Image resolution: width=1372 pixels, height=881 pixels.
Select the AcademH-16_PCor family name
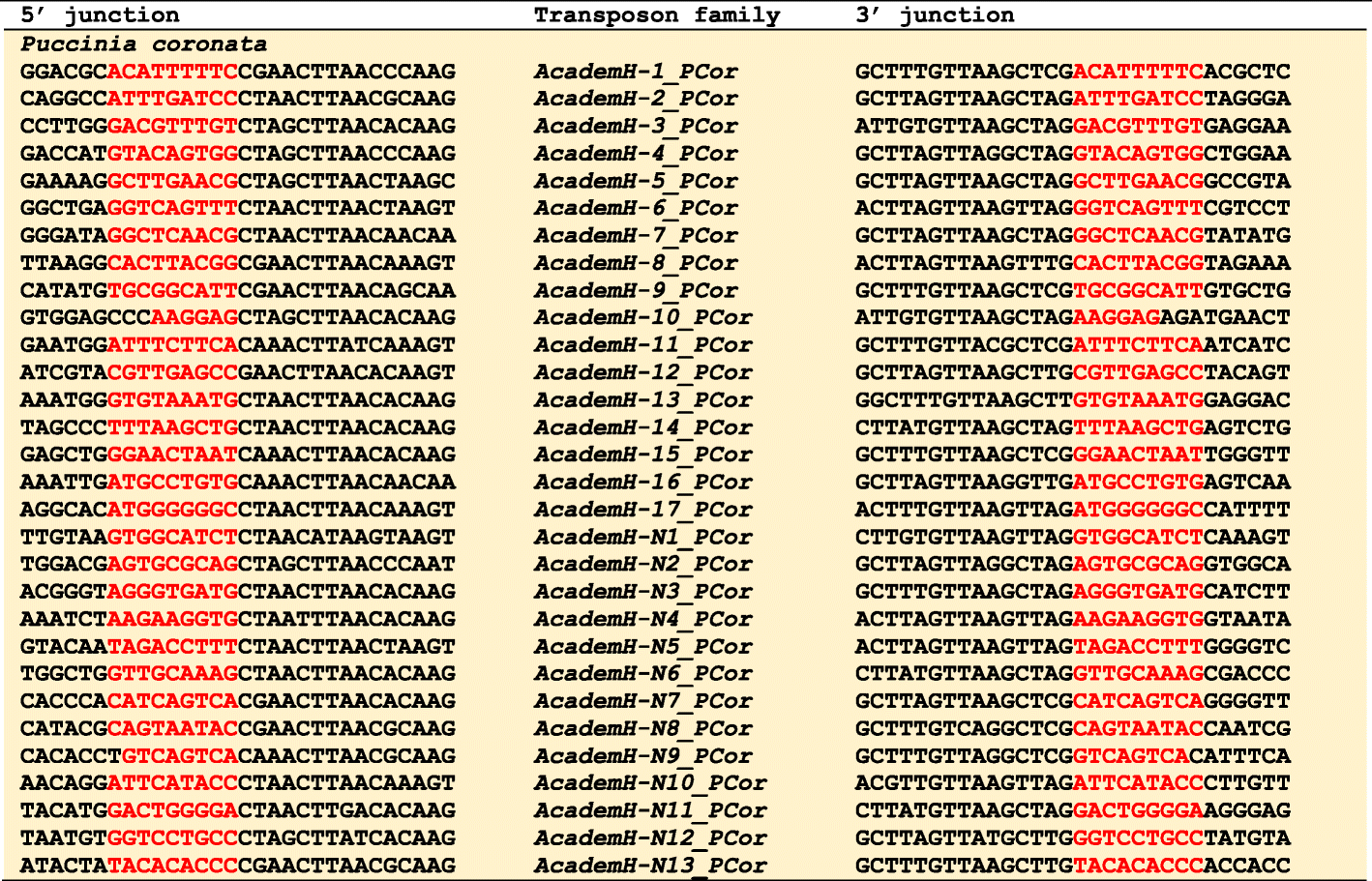(x=643, y=482)
